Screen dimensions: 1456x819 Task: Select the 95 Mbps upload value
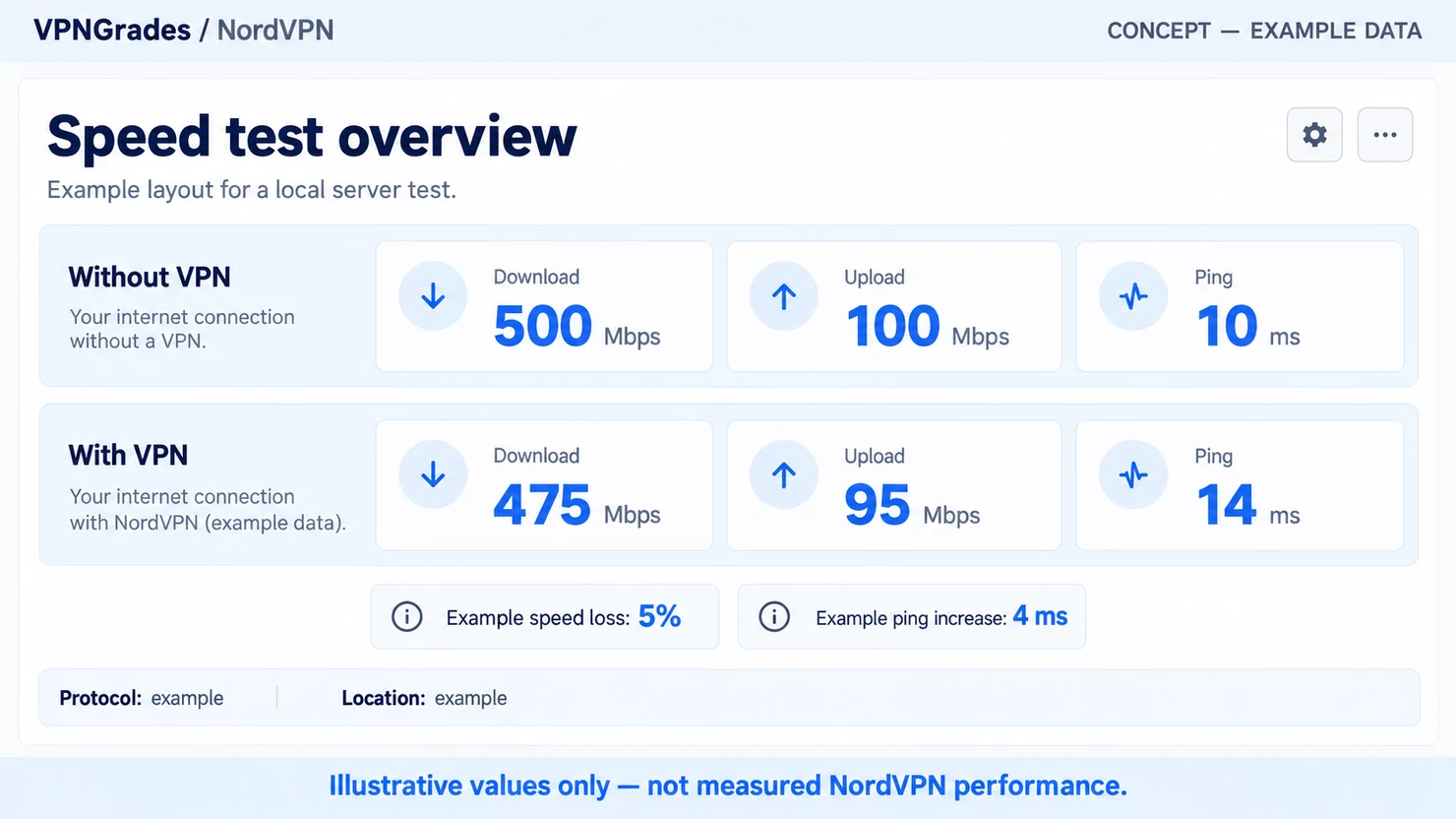pyautogui.click(x=912, y=505)
